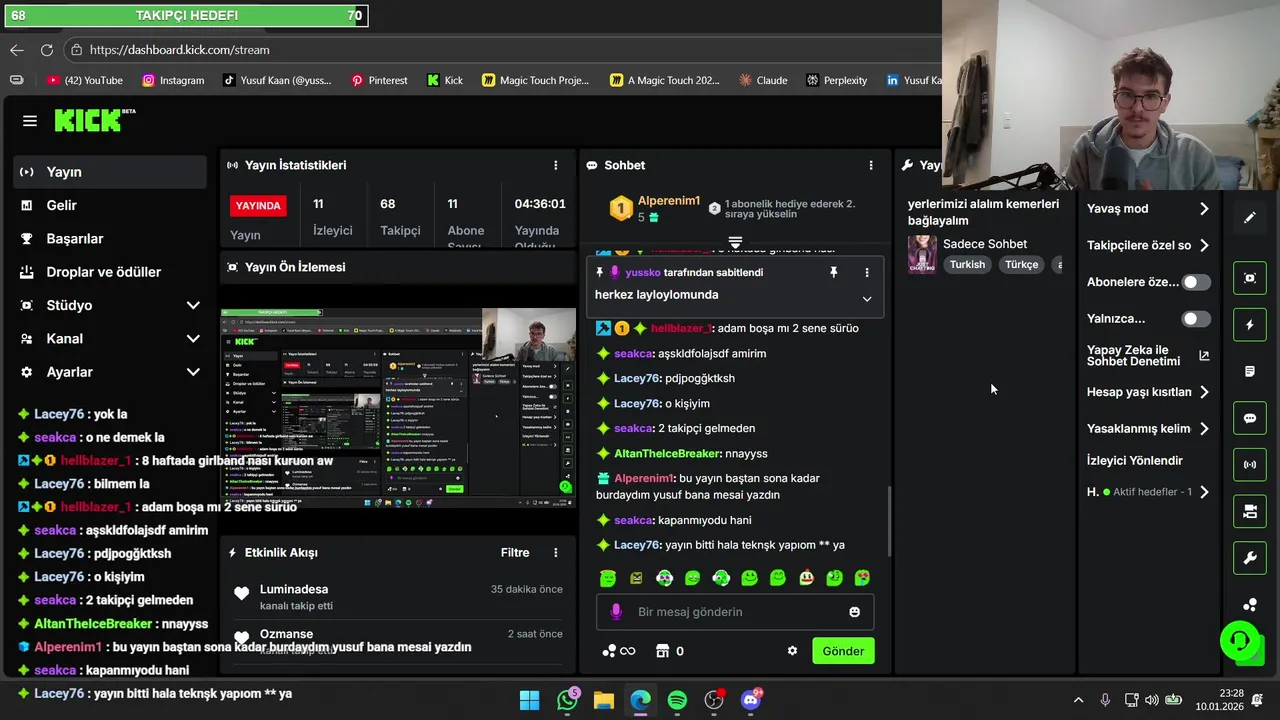Open the Claude bookmark
This screenshot has height=720, width=1280.
(x=763, y=80)
